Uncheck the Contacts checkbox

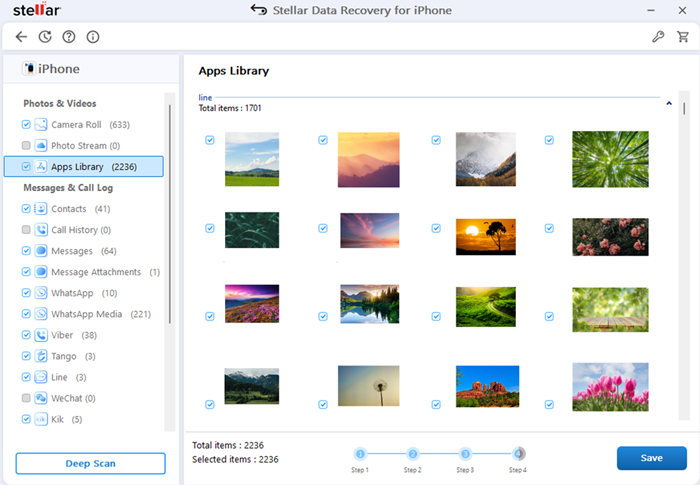[x=26, y=209]
